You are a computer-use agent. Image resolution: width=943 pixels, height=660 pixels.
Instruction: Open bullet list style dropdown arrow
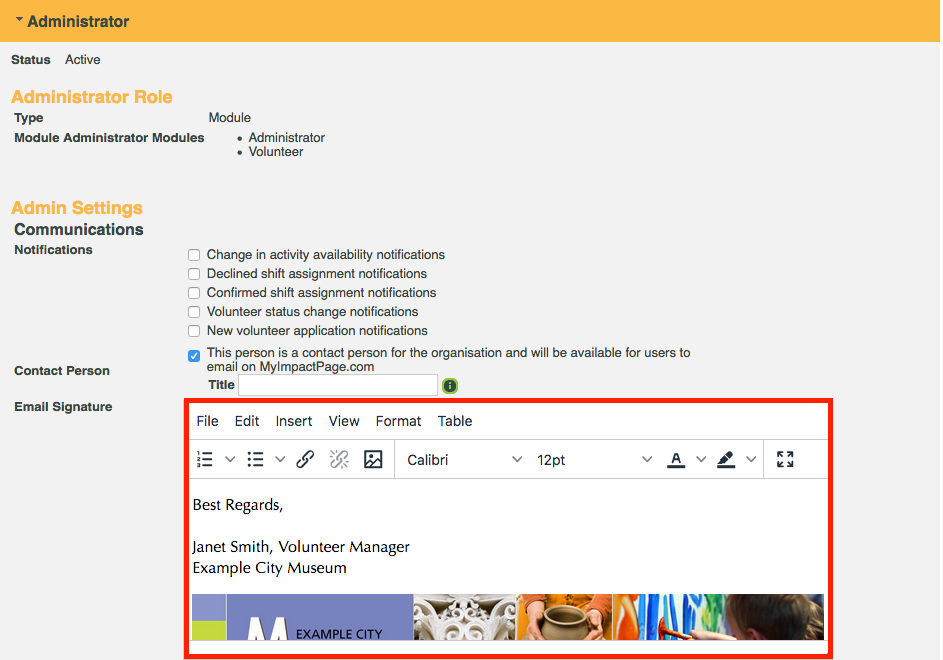click(280, 460)
